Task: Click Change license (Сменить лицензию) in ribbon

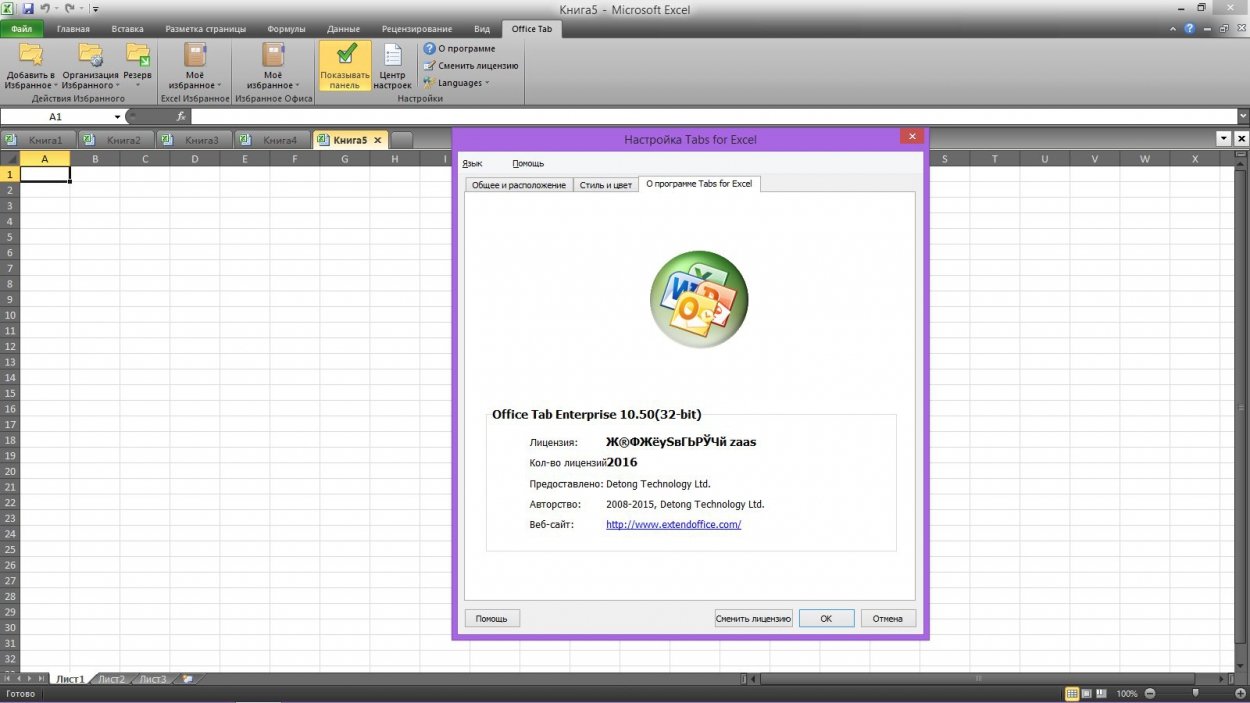Action: (429, 66)
